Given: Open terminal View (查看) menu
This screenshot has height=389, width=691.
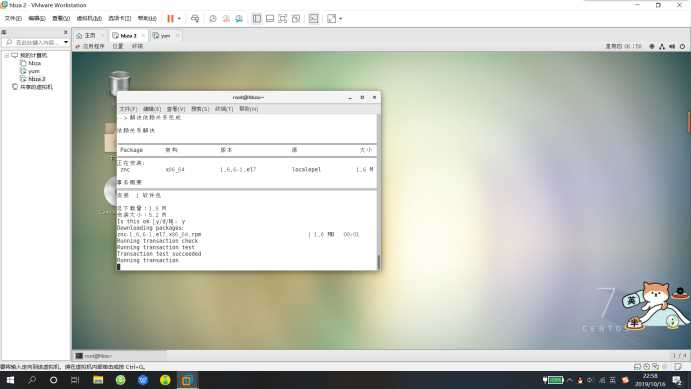Looking at the screenshot, I should tap(176, 109).
